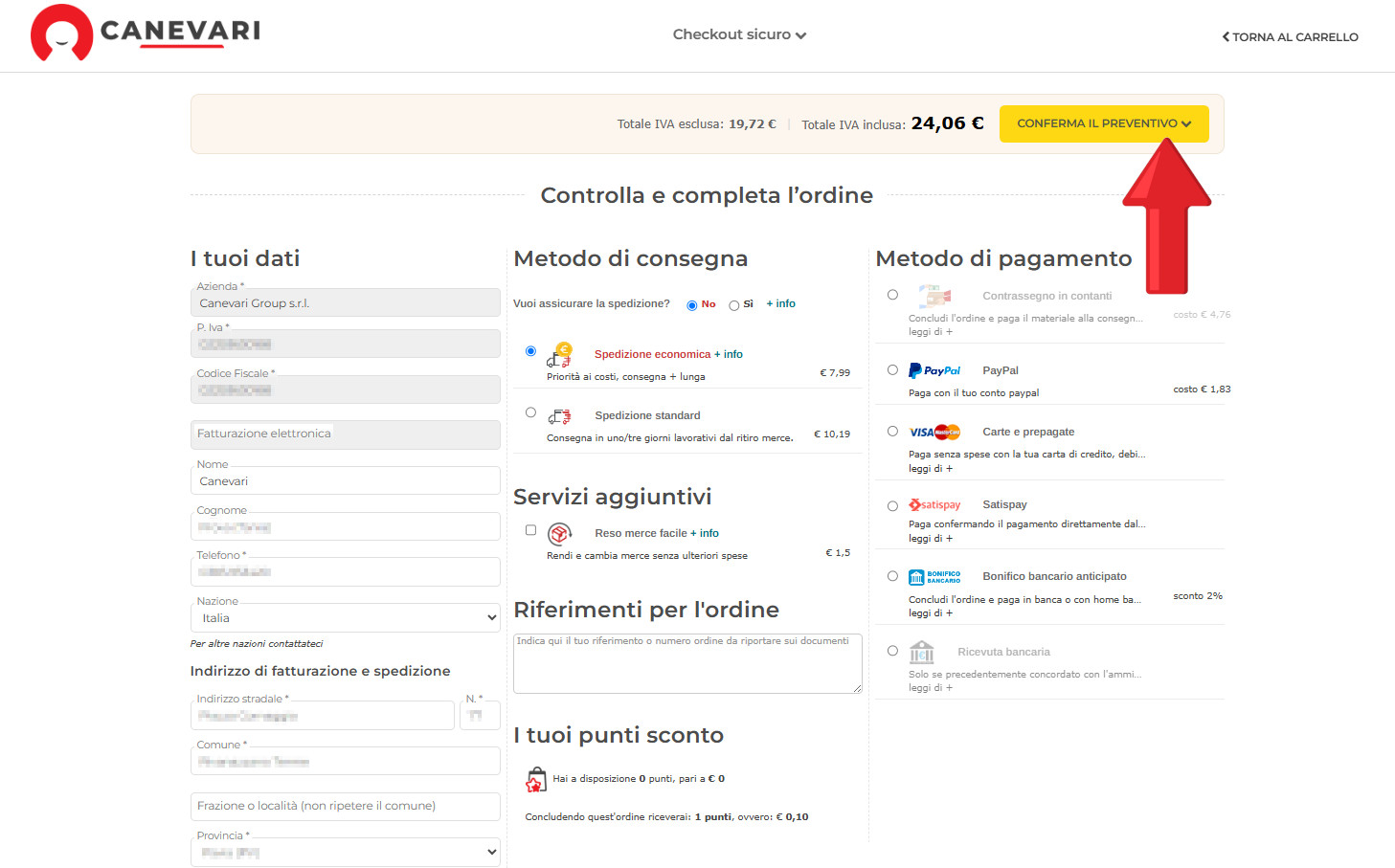The width and height of the screenshot is (1395, 868).
Task: Tick the Reso merce facile checkbox
Action: coord(530,530)
